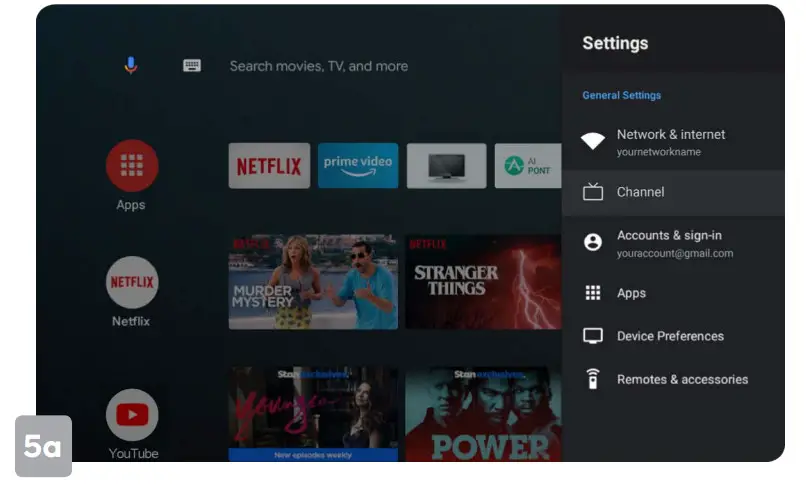Click the YouTube label in sidebar
The height and width of the screenshot is (489, 806).
133,454
